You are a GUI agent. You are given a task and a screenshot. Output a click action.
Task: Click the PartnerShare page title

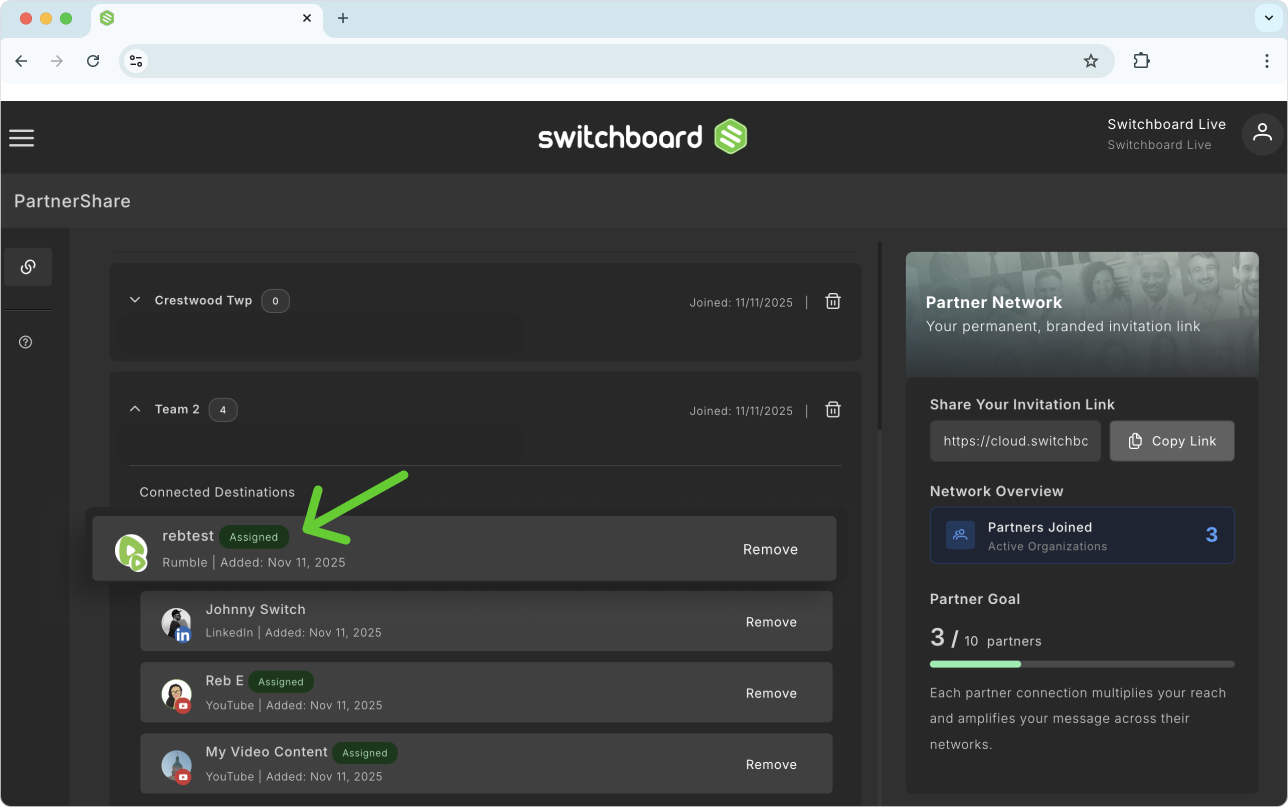[72, 201]
